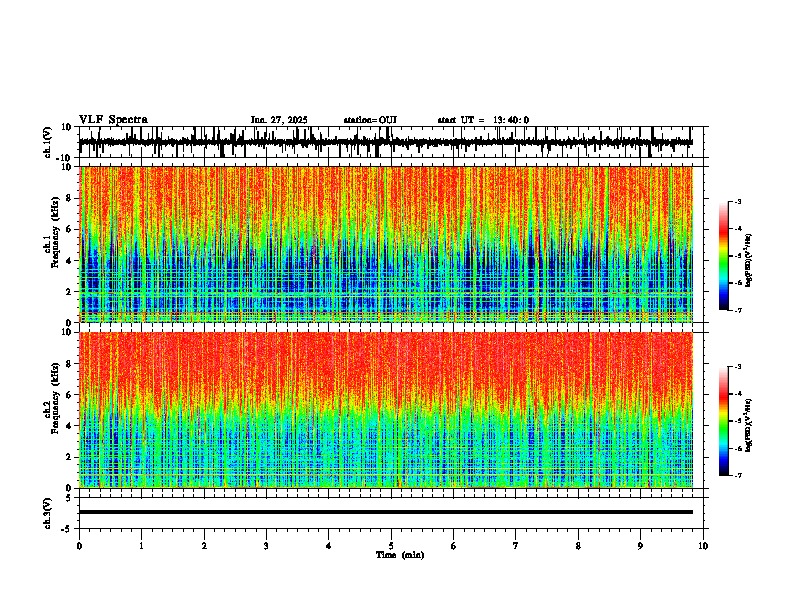Viewport: 792px width, 612px height.
Task: Click time axis tick label 2
Action: coord(204,546)
